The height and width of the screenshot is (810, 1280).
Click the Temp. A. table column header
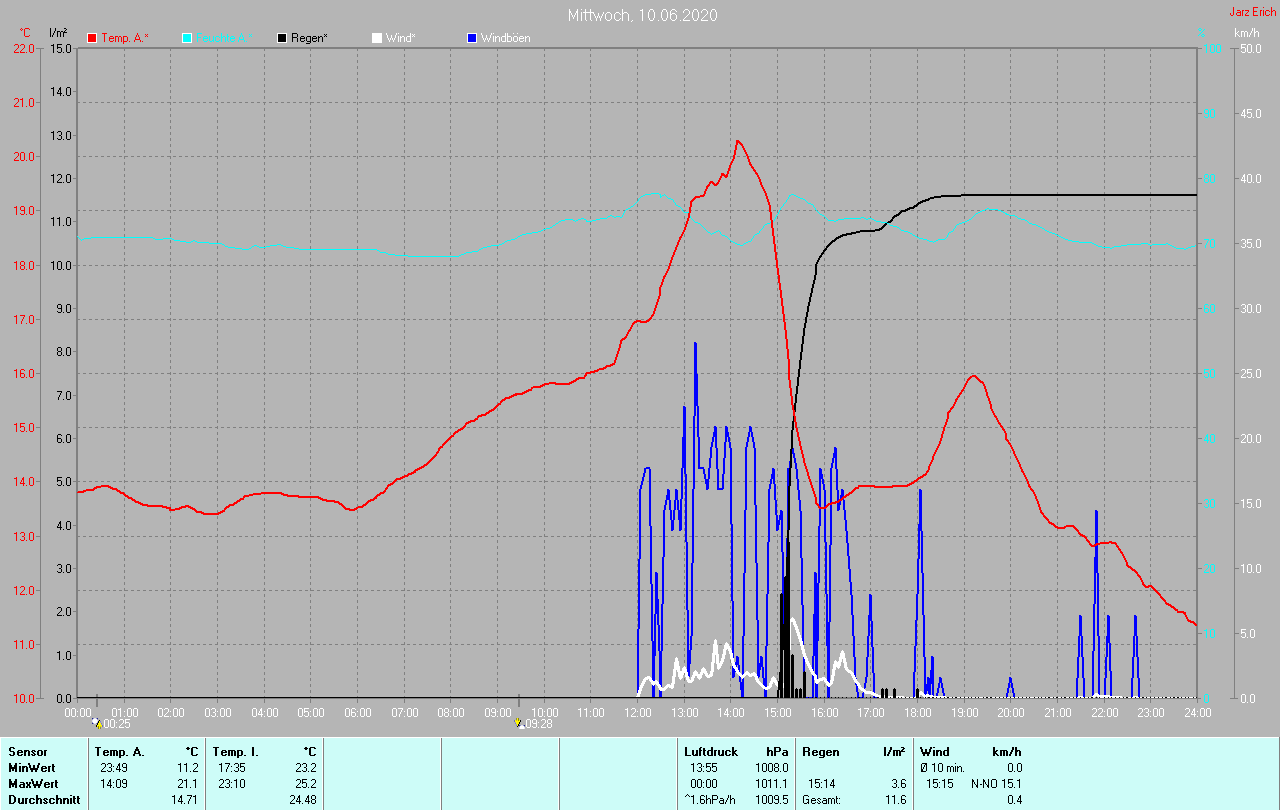coord(119,752)
